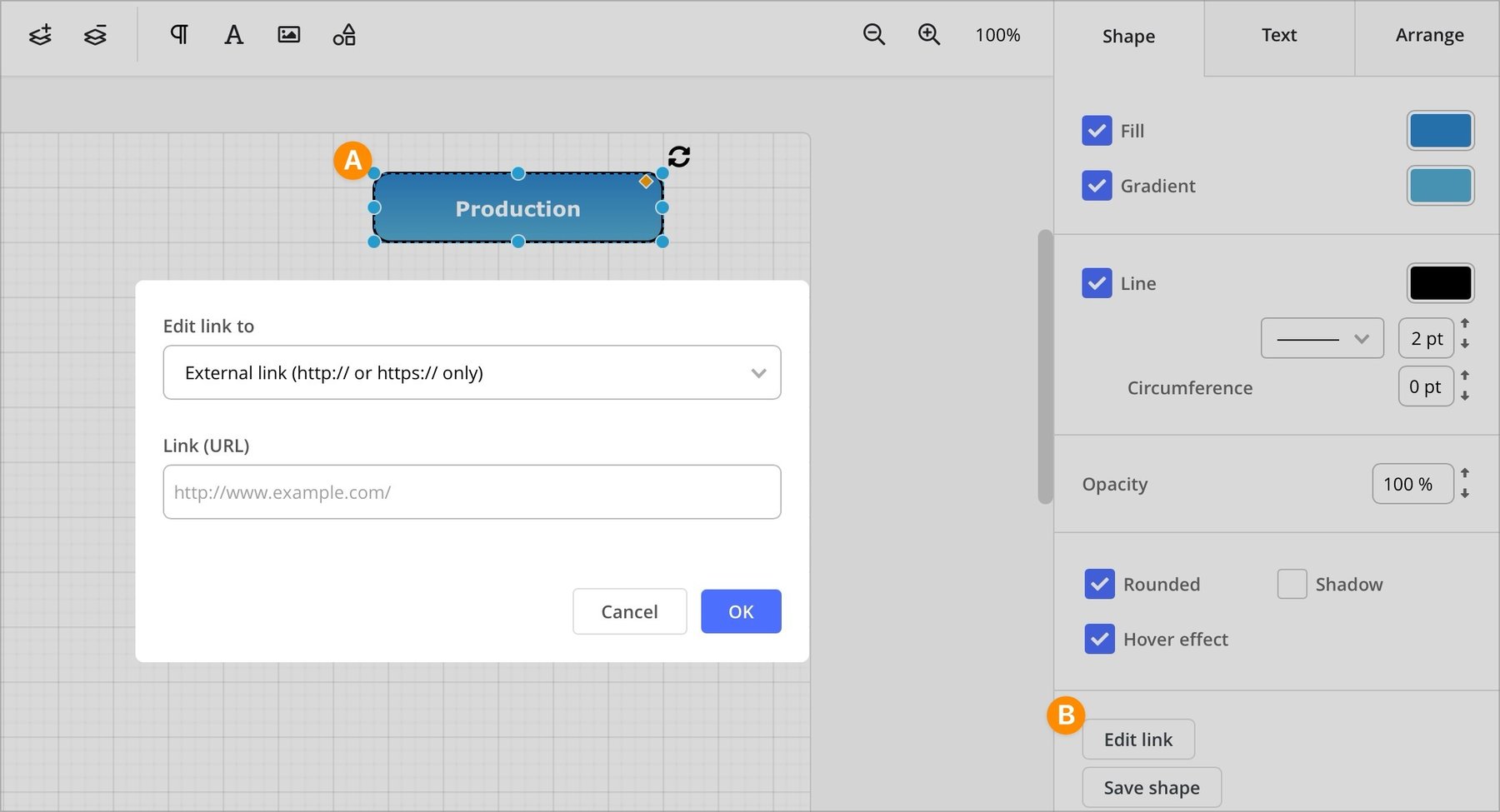Select the paragraph text tool
This screenshot has height=812, width=1500.
(179, 34)
